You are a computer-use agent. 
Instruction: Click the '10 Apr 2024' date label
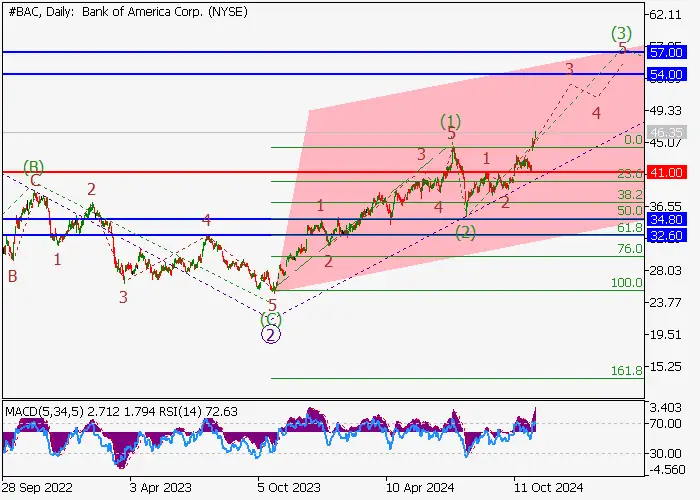coord(420,487)
